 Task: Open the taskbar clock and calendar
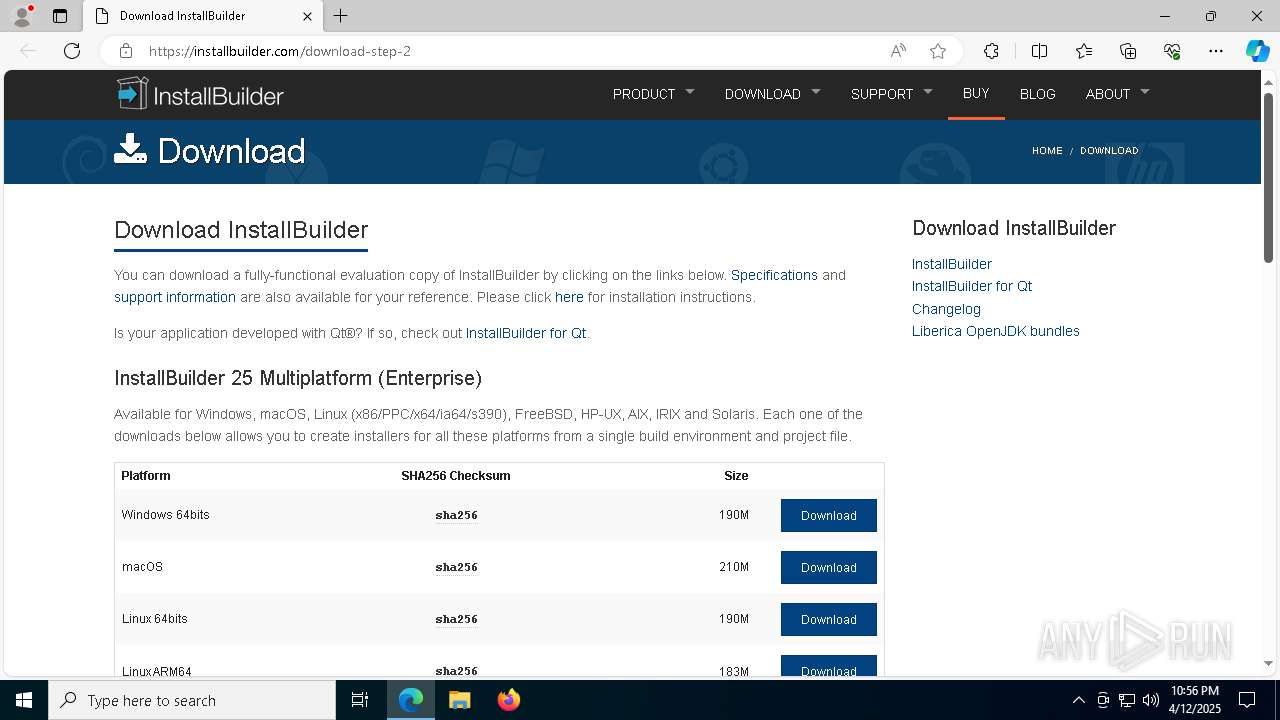1194,700
